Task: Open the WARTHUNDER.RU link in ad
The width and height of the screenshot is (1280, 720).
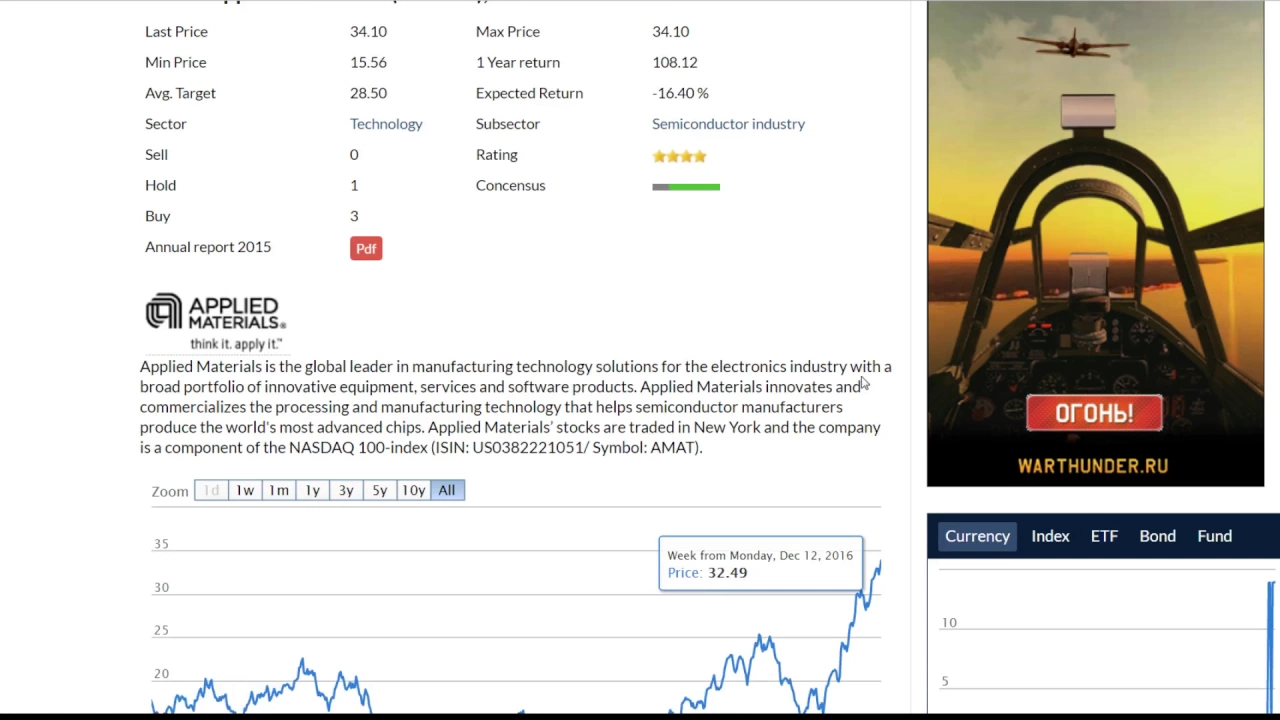Action: point(1093,466)
